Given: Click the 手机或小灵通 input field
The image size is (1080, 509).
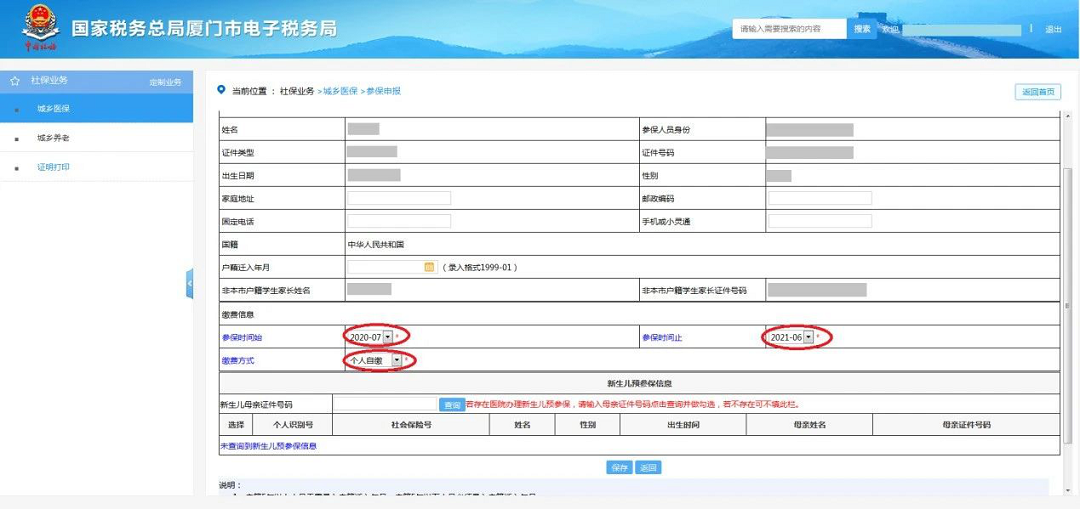Looking at the screenshot, I should pyautogui.click(x=820, y=221).
